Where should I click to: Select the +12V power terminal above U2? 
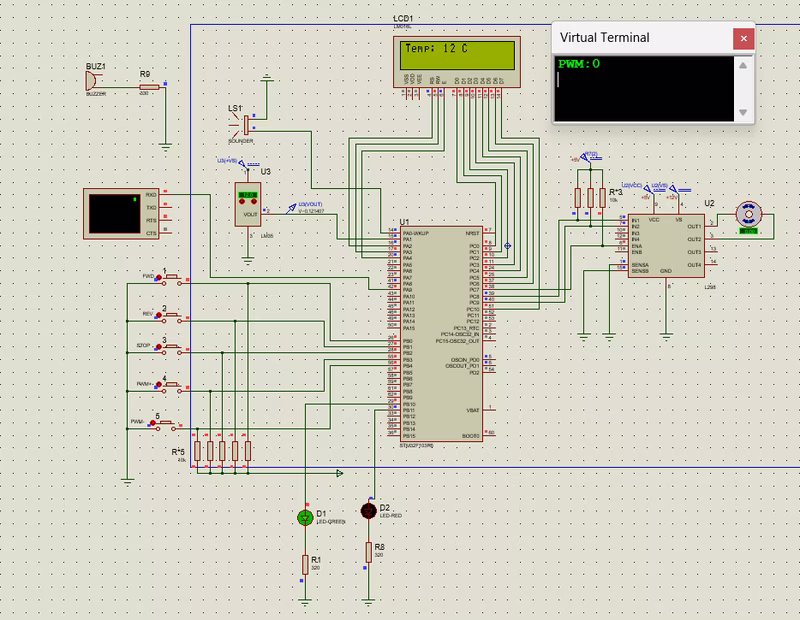coord(673,189)
